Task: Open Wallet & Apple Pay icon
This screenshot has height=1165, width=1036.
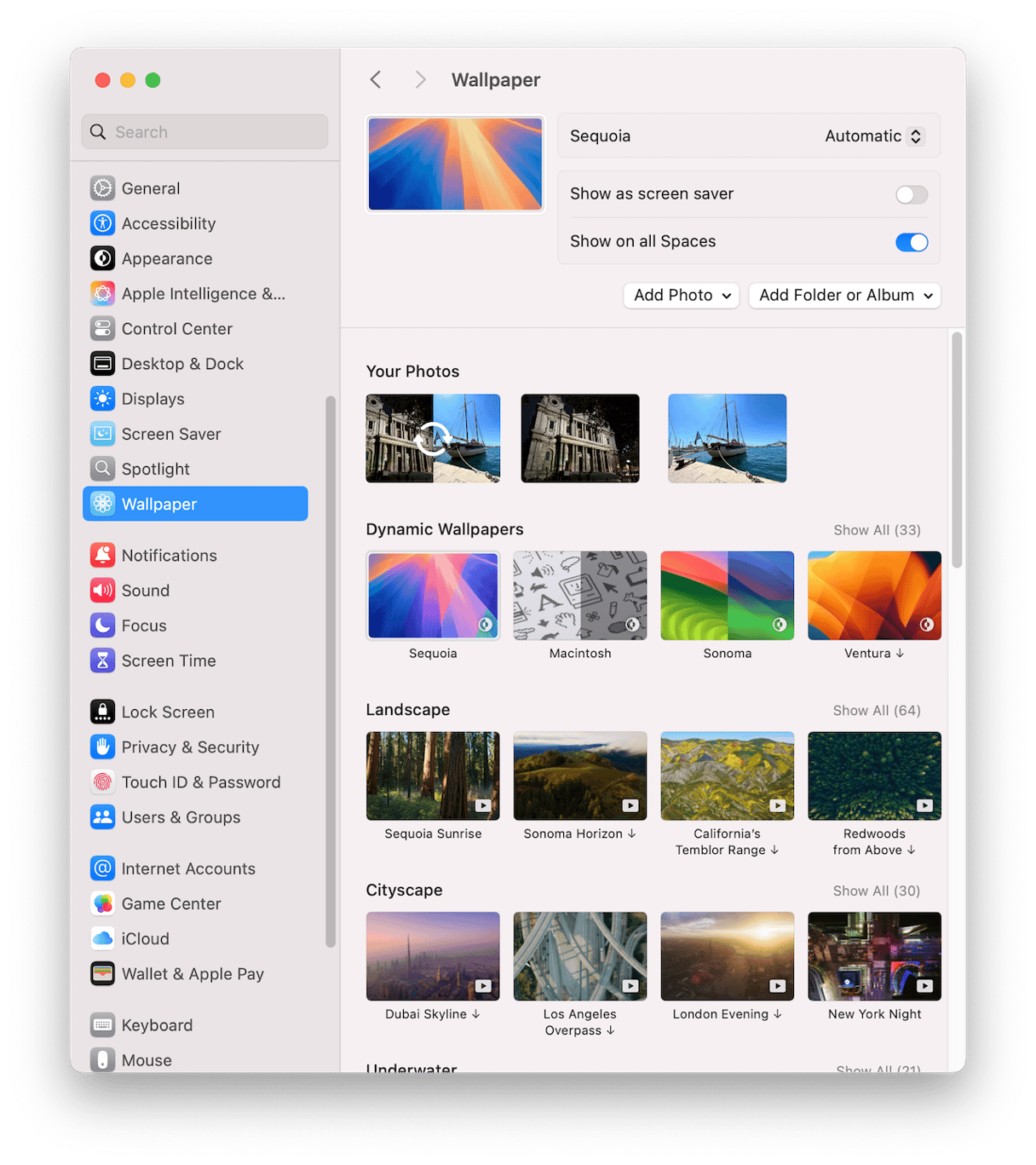Action: click(x=102, y=974)
